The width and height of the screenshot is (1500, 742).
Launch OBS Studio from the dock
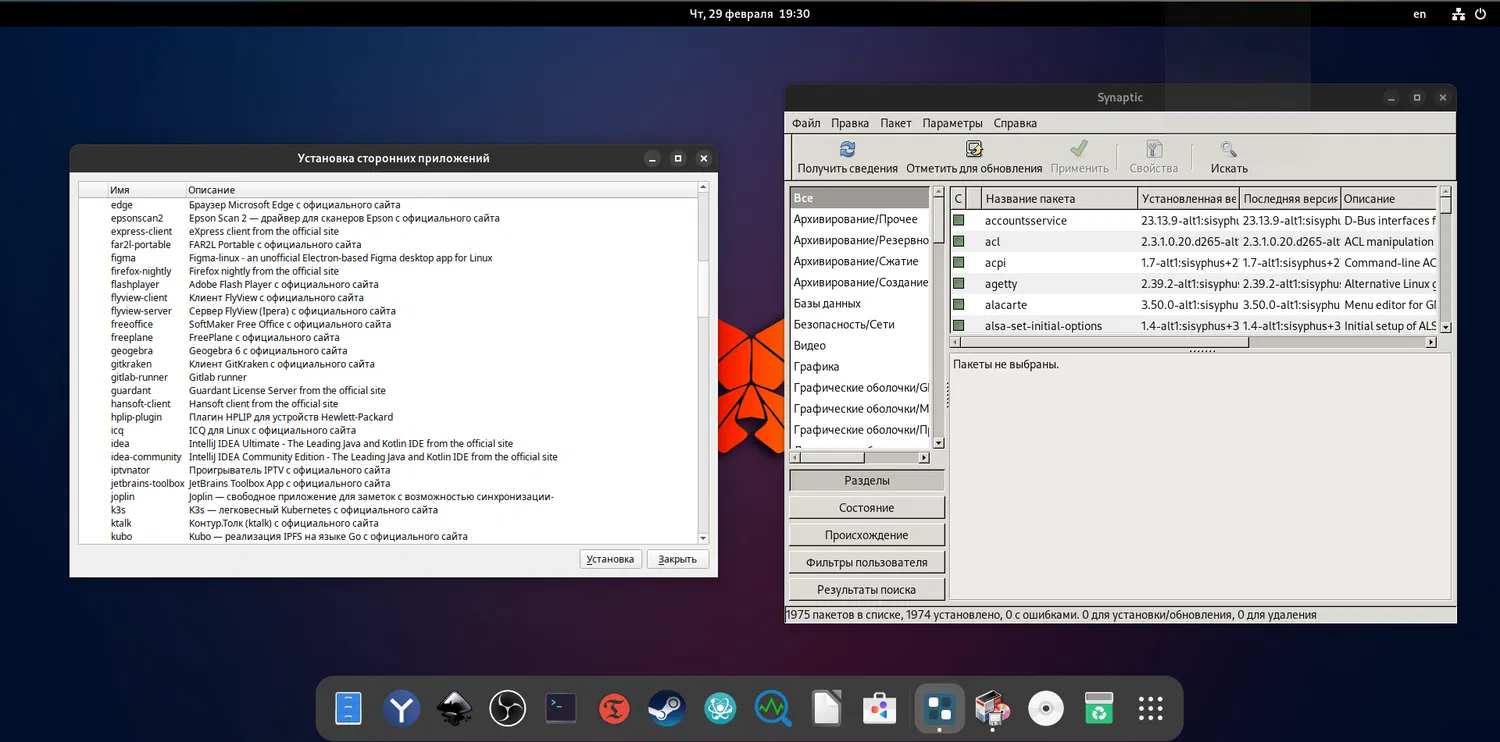pos(507,709)
